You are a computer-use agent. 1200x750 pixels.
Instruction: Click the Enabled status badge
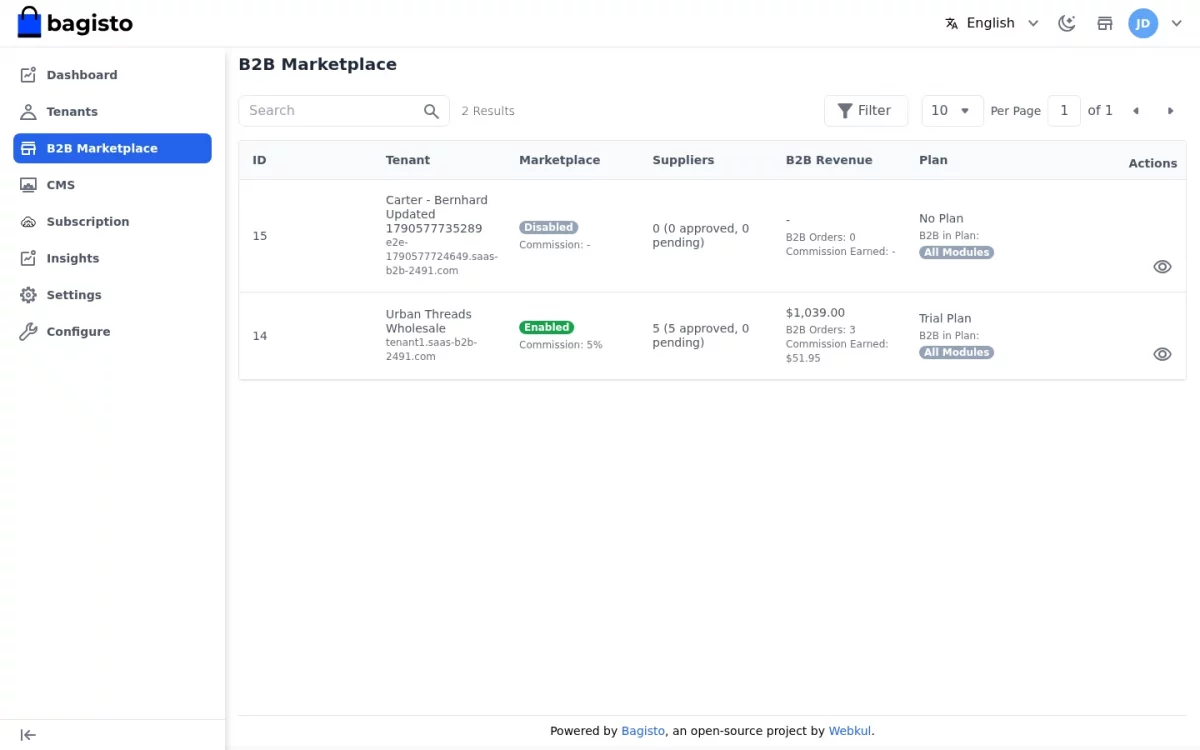point(546,327)
